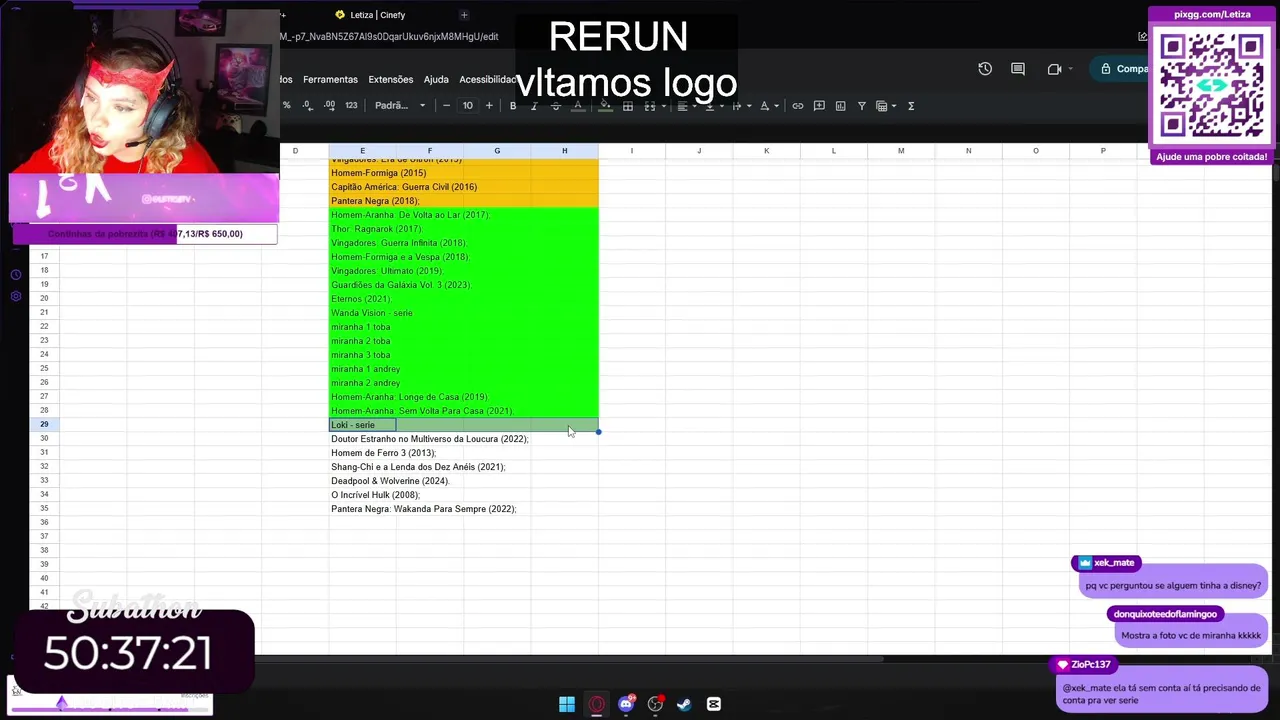Click the insert chart icon
Screen dimensions: 1280x720
(x=840, y=106)
